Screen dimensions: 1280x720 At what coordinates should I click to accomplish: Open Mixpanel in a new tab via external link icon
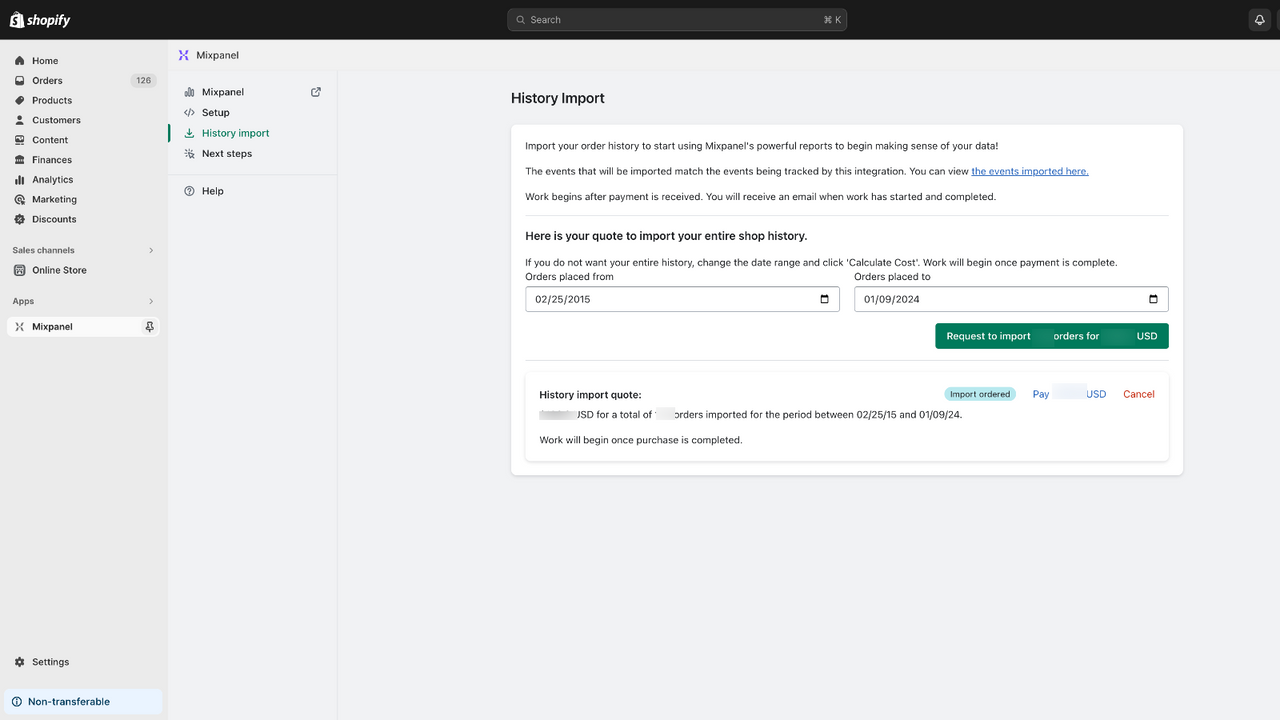[315, 91]
